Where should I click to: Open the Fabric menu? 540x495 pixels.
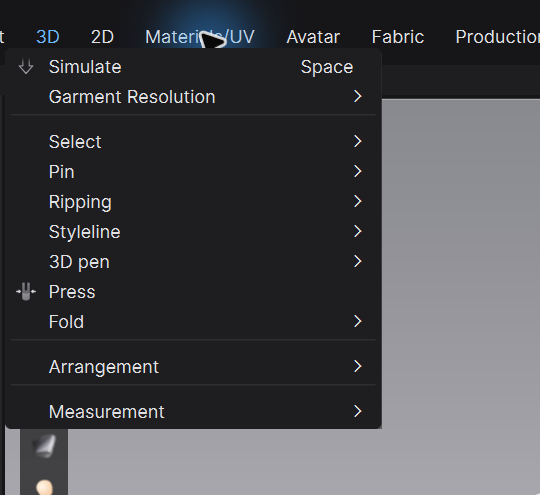[398, 37]
